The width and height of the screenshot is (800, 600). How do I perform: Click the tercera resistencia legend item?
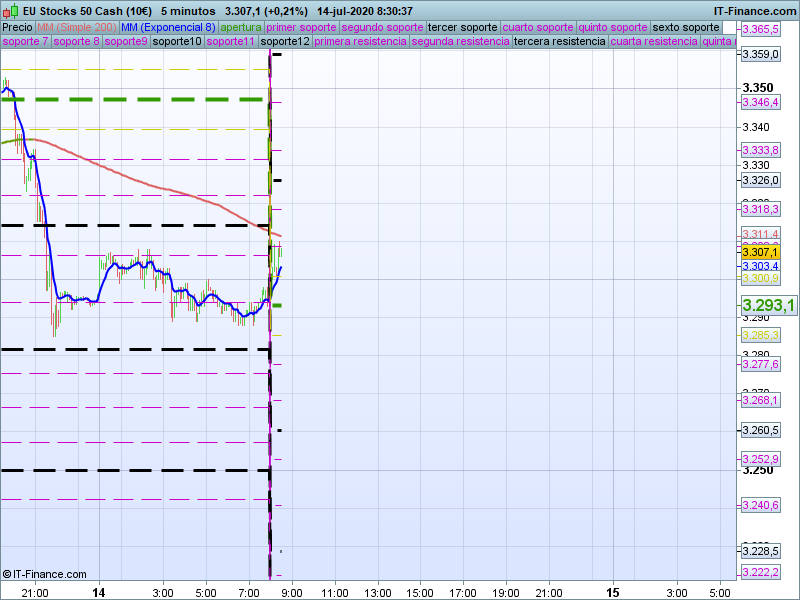[559, 42]
